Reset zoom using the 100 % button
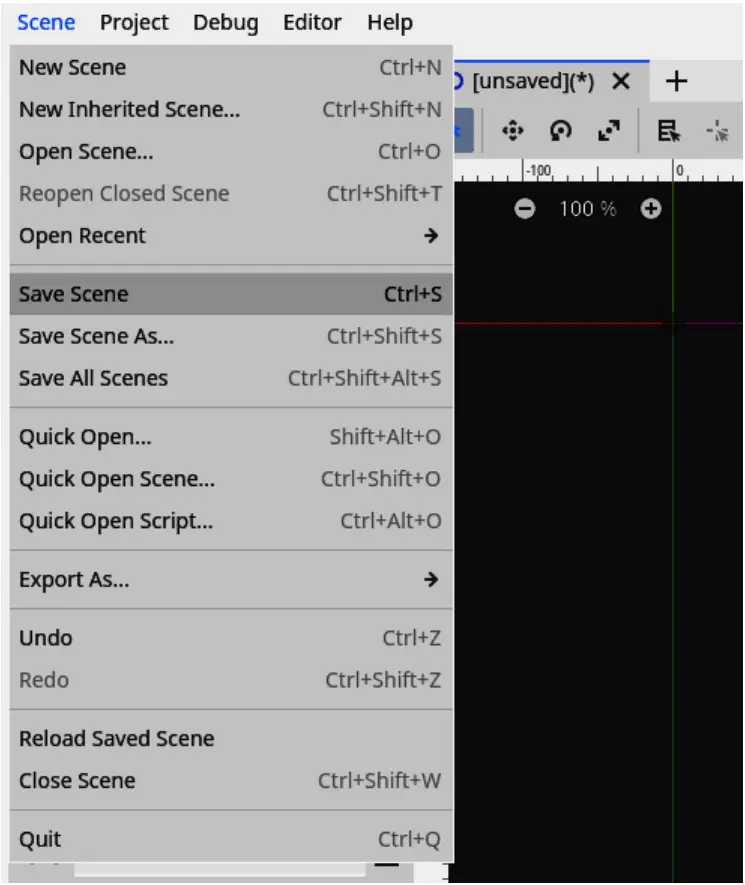Screen dimensions: 745x885 [x=588, y=209]
